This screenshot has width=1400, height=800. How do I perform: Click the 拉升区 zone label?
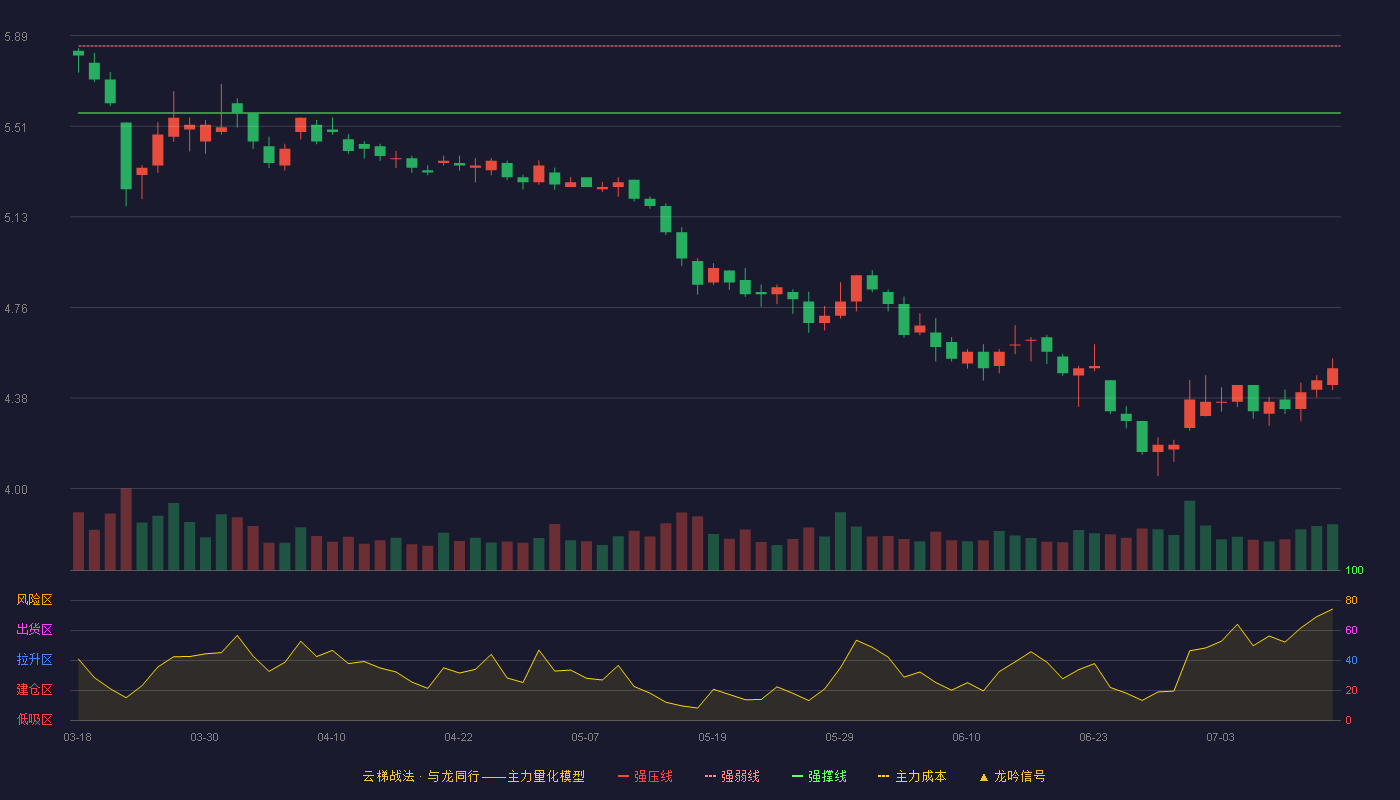[x=34, y=660]
